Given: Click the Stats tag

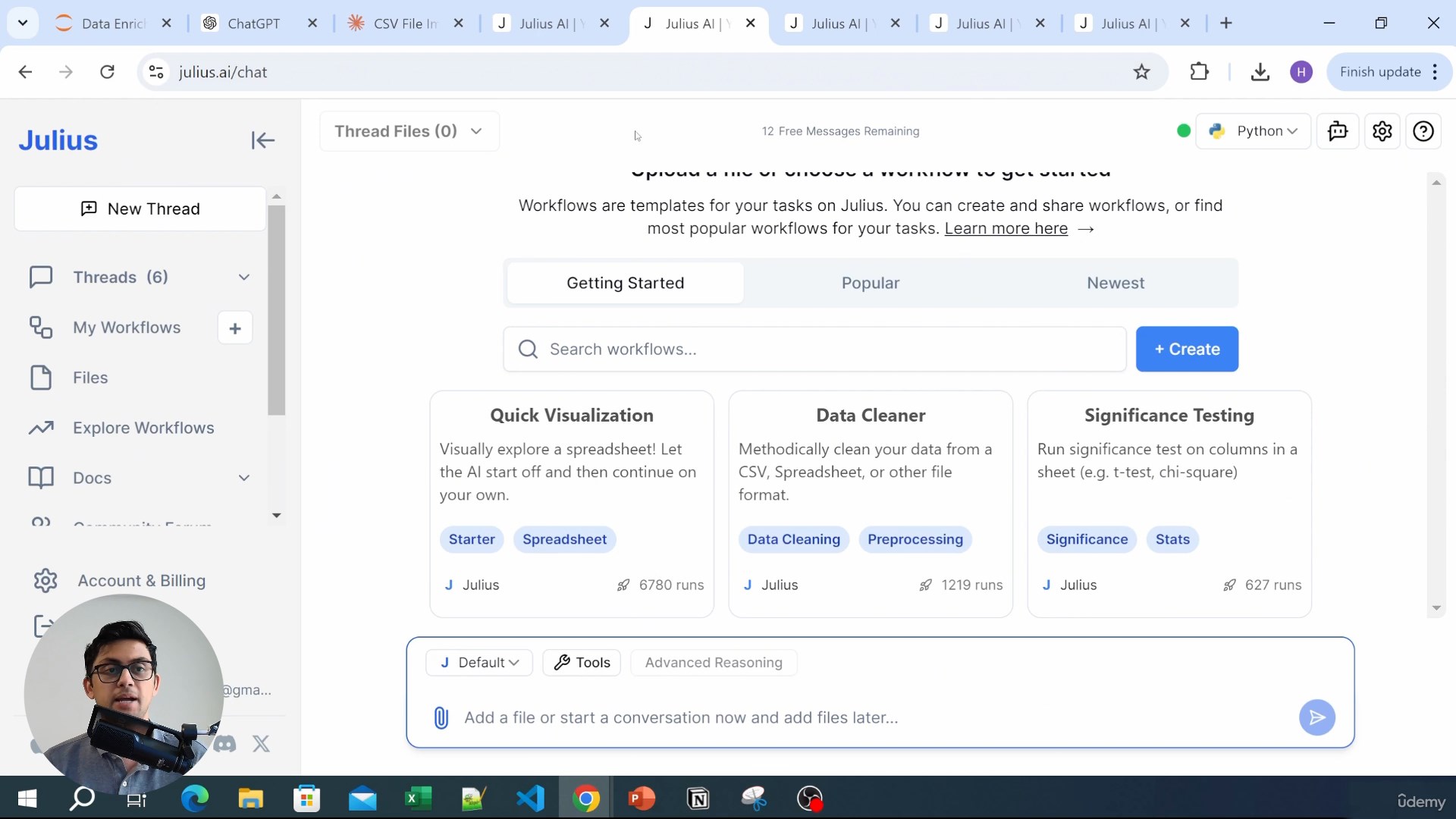Looking at the screenshot, I should (x=1172, y=540).
